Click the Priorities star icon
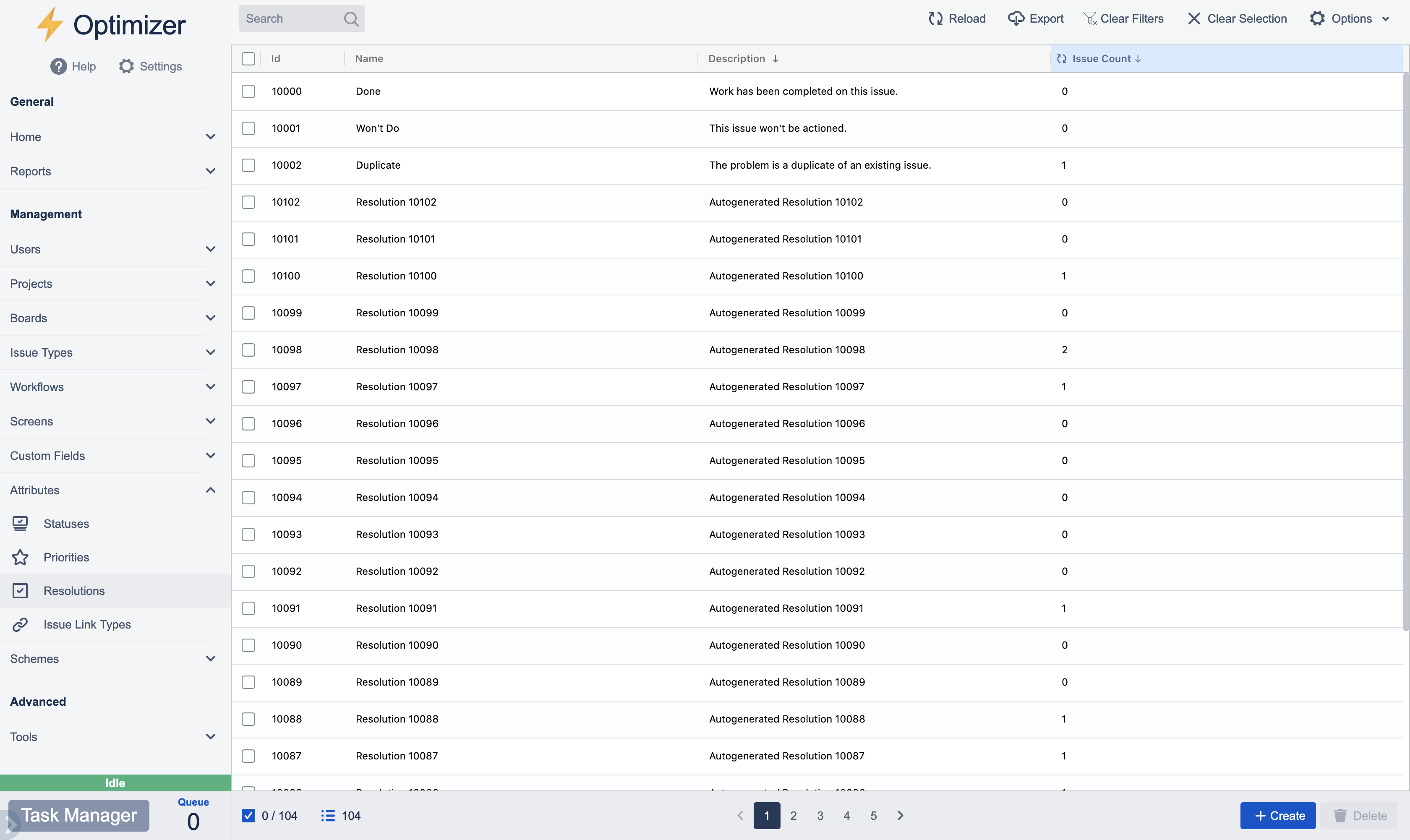 tap(21, 557)
